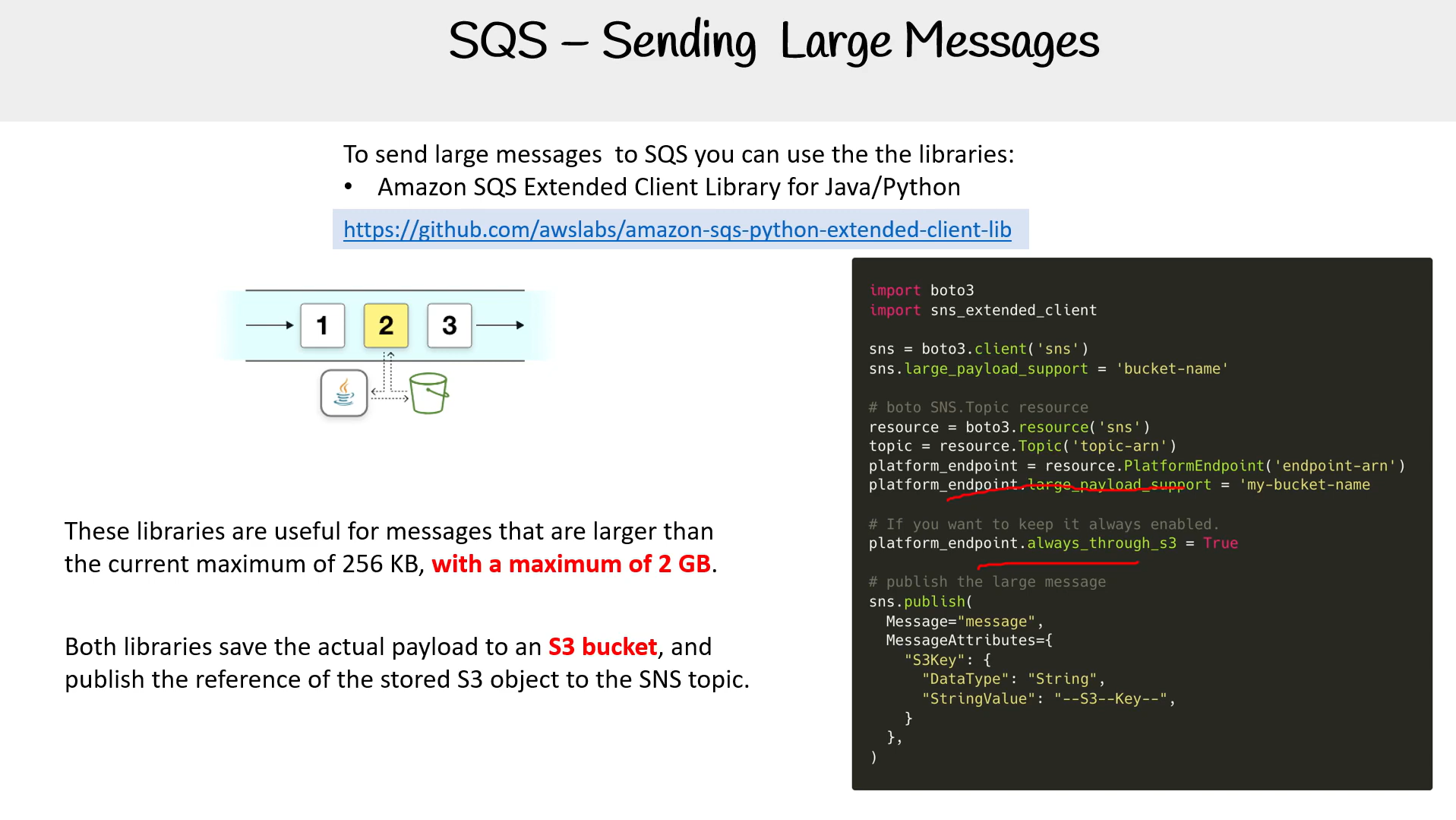1456x820 pixels.
Task: Click the green S3 bucket icon
Action: [x=429, y=393]
